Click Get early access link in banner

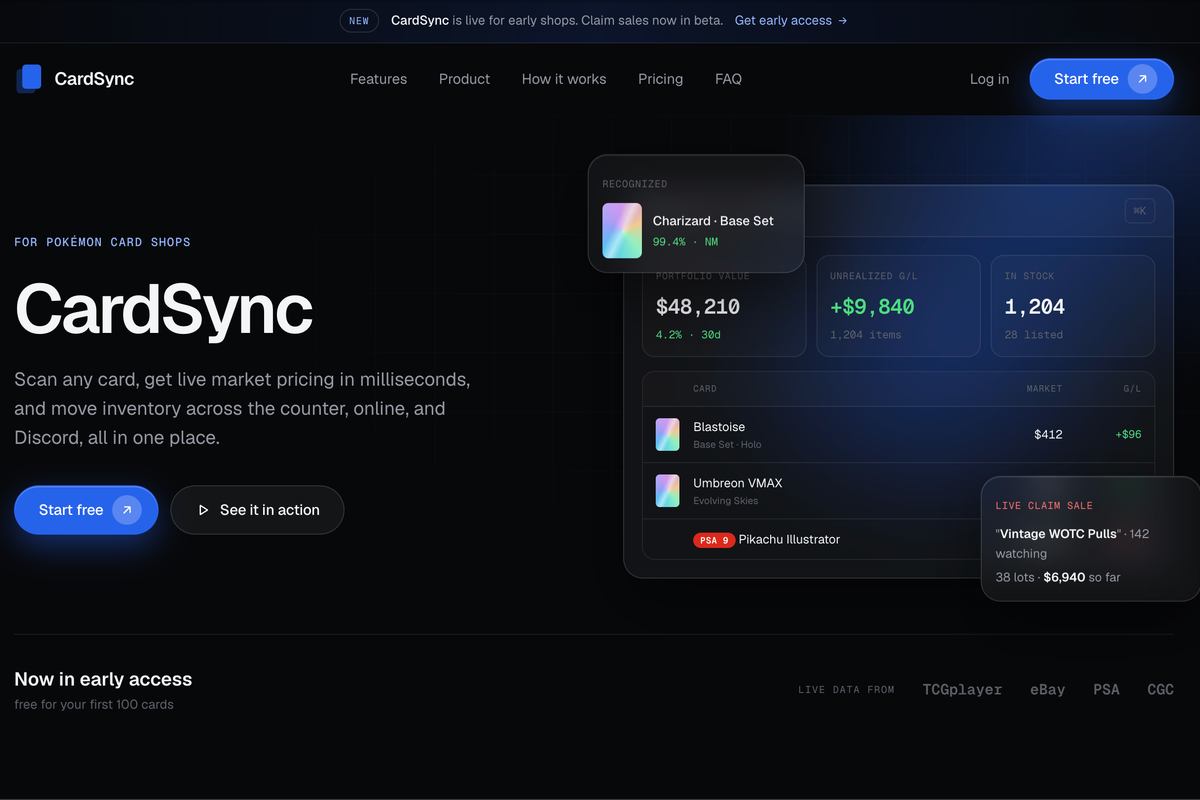pos(791,20)
